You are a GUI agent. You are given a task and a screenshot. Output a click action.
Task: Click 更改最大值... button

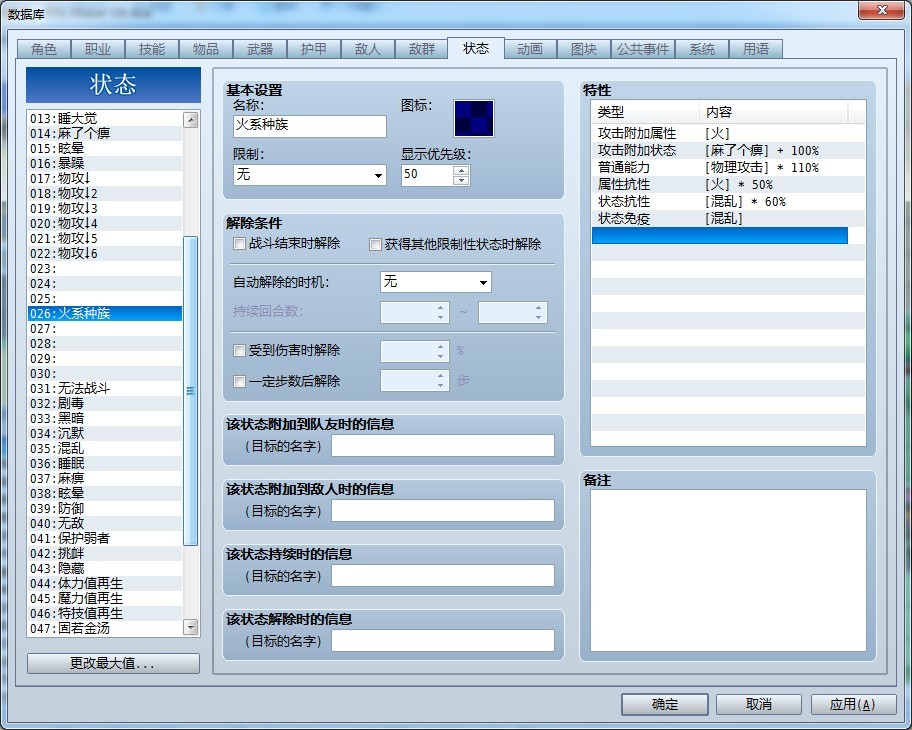tap(113, 663)
